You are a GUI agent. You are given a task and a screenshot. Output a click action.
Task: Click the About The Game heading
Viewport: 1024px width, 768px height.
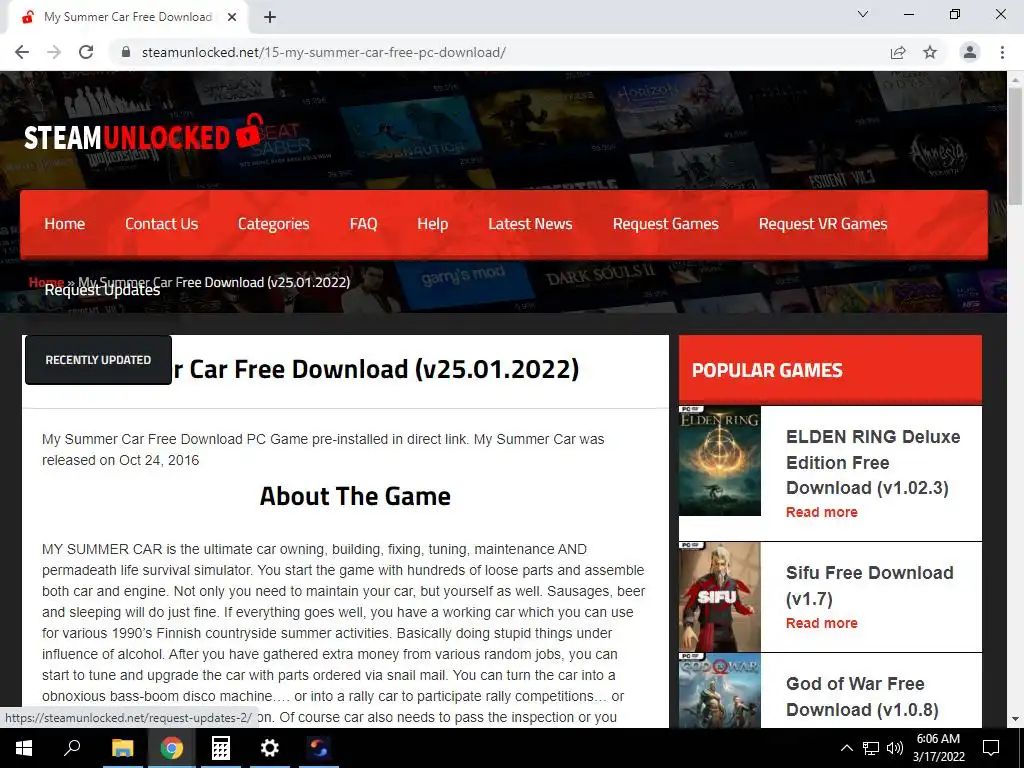(355, 496)
